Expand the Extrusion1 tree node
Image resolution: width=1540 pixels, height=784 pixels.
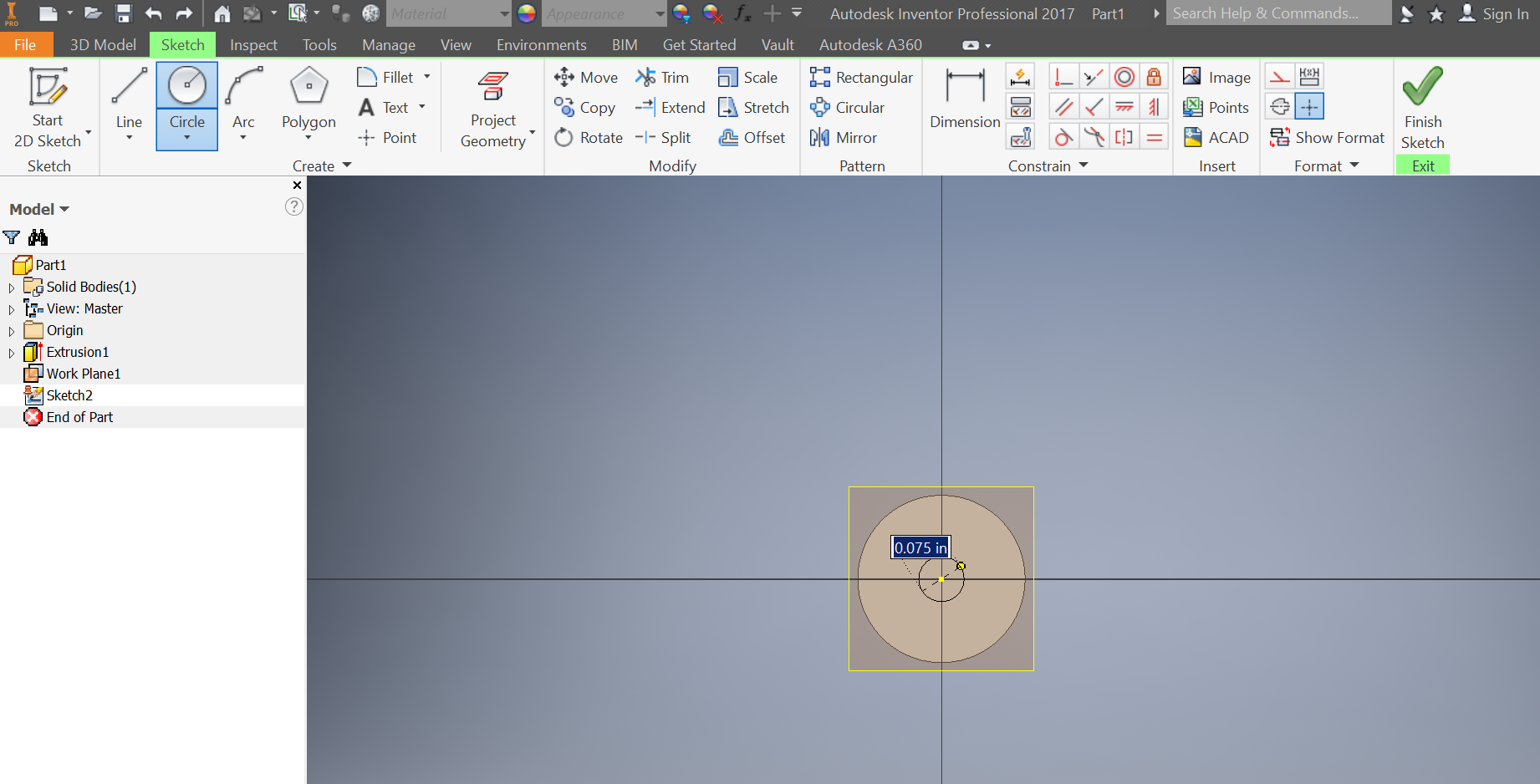pos(12,353)
